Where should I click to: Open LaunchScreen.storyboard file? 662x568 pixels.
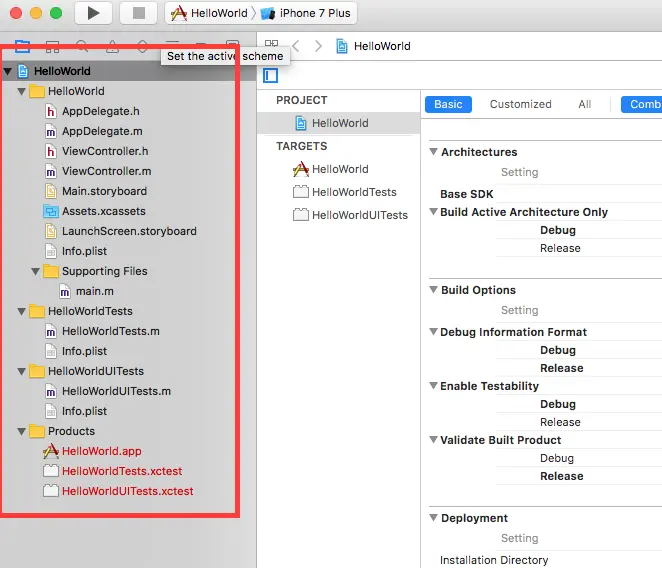(x=121, y=231)
